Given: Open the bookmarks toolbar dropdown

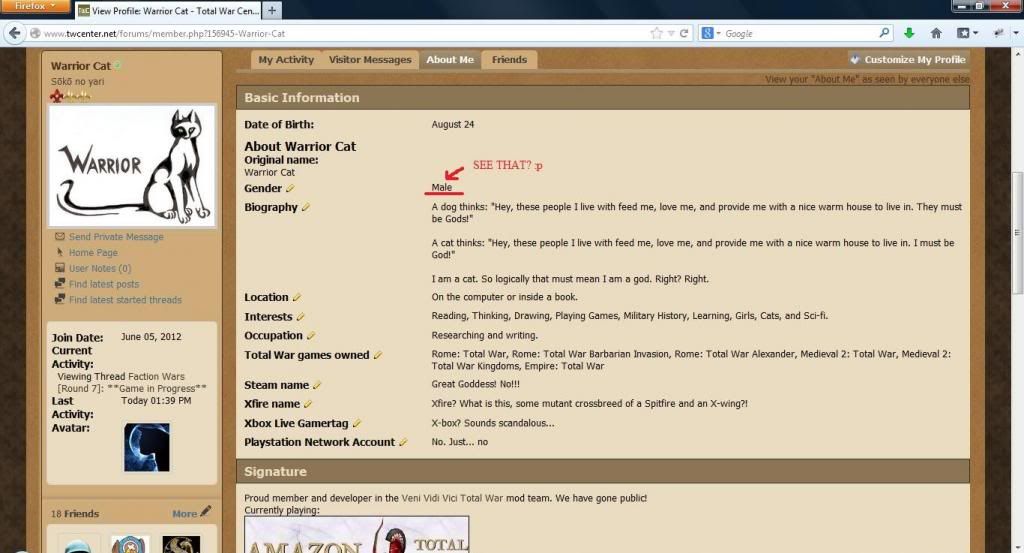Looking at the screenshot, I should point(966,33).
